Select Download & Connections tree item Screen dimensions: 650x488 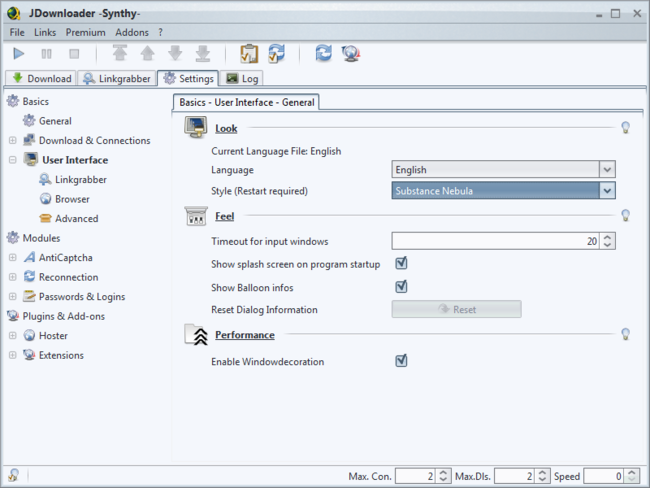tap(87, 140)
